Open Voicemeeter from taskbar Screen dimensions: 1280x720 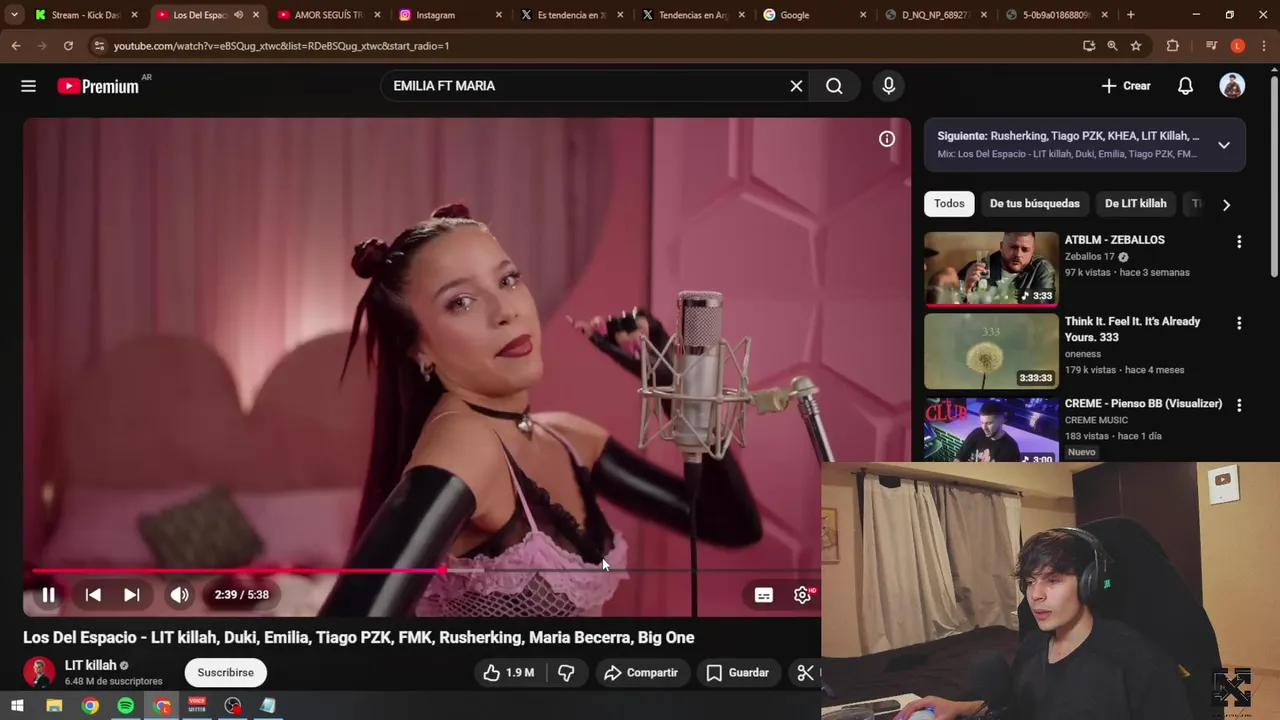197,706
